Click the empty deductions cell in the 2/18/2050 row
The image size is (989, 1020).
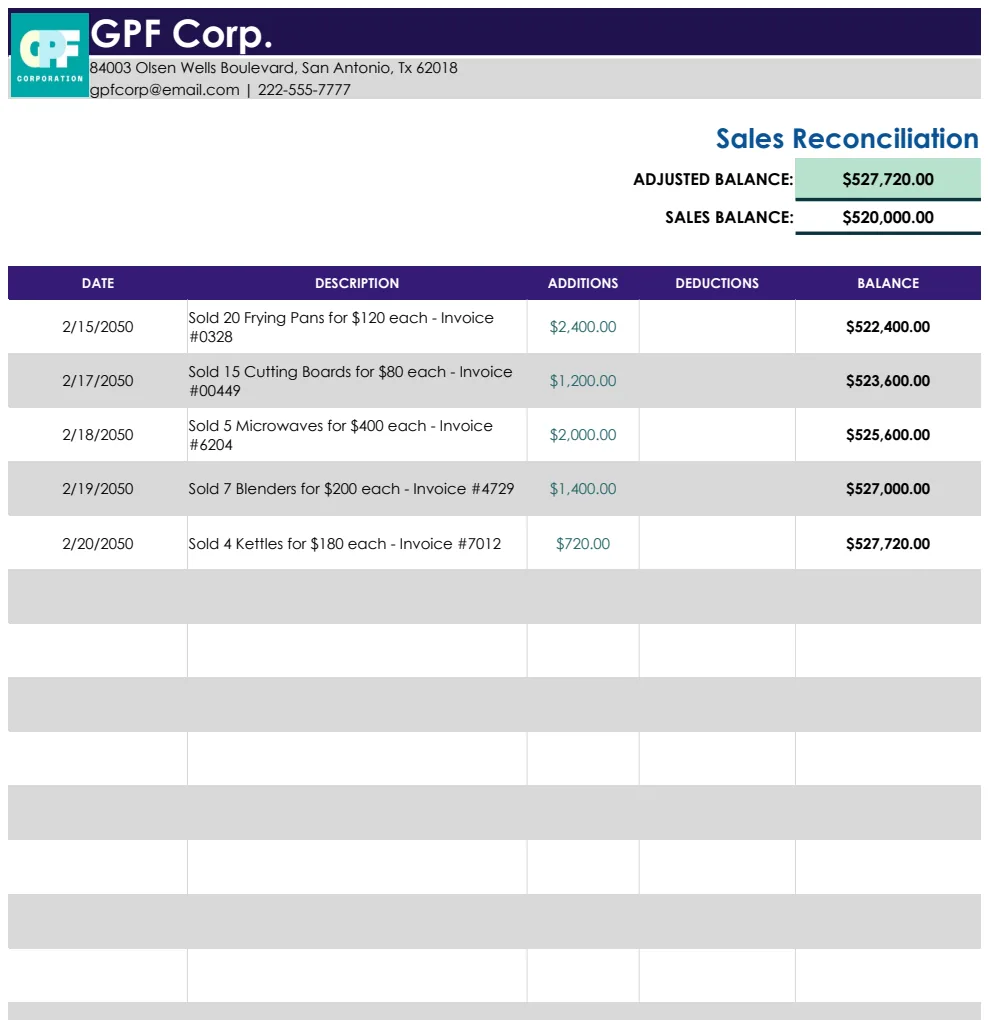click(x=716, y=435)
